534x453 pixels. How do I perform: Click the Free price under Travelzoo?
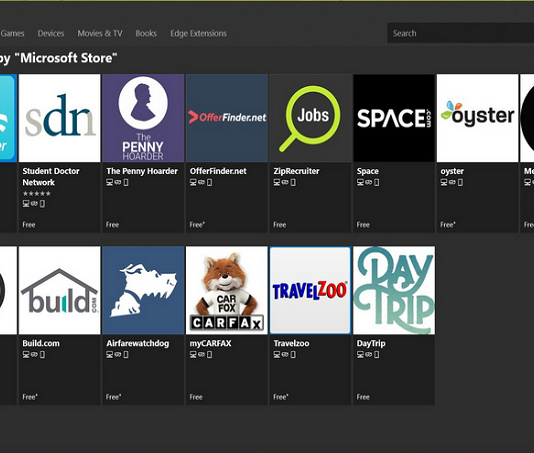coord(281,397)
